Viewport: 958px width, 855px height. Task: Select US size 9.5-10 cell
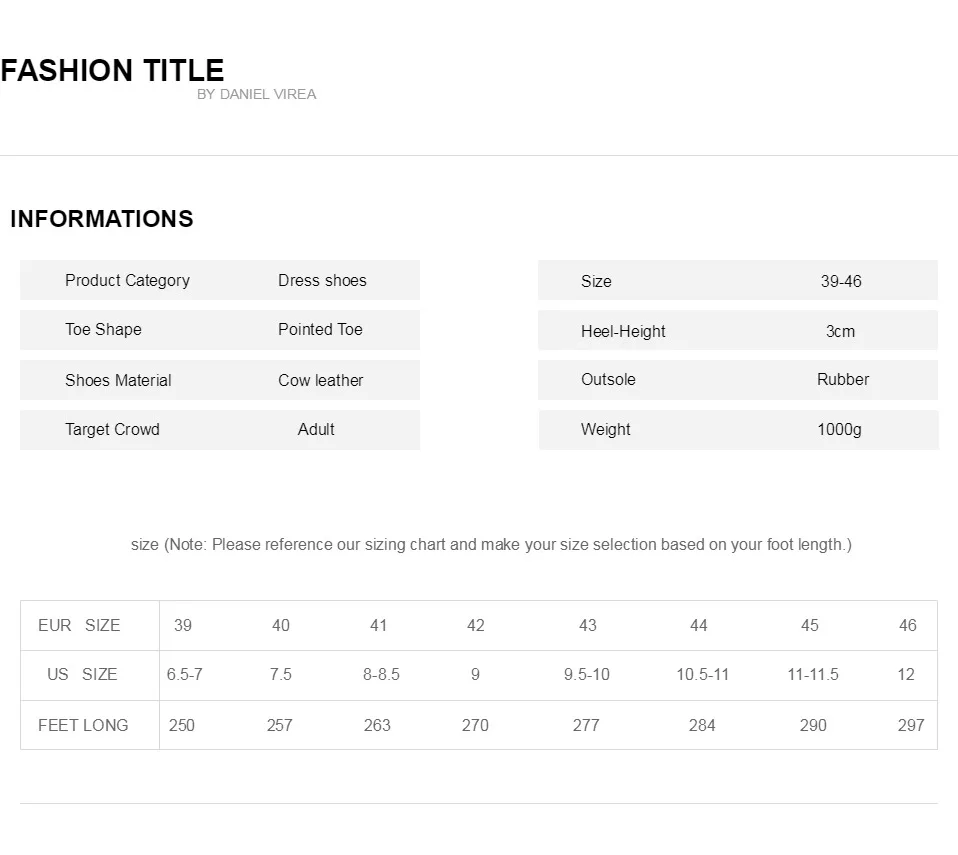pos(587,674)
